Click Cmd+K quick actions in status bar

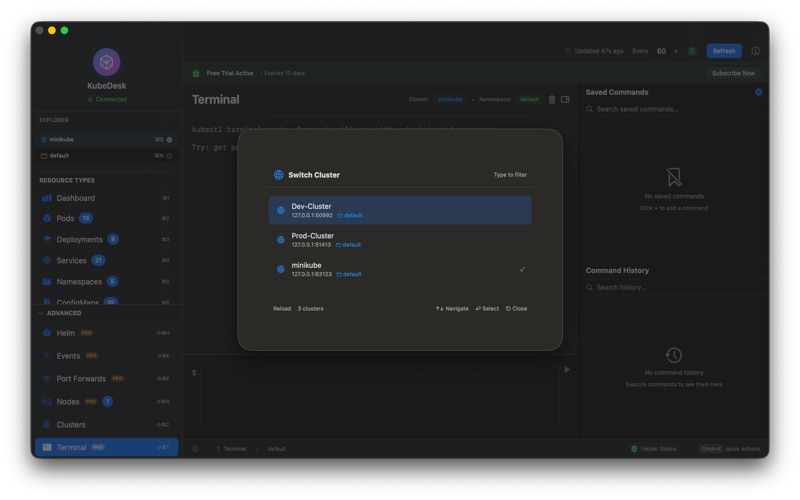pyautogui.click(x=730, y=449)
